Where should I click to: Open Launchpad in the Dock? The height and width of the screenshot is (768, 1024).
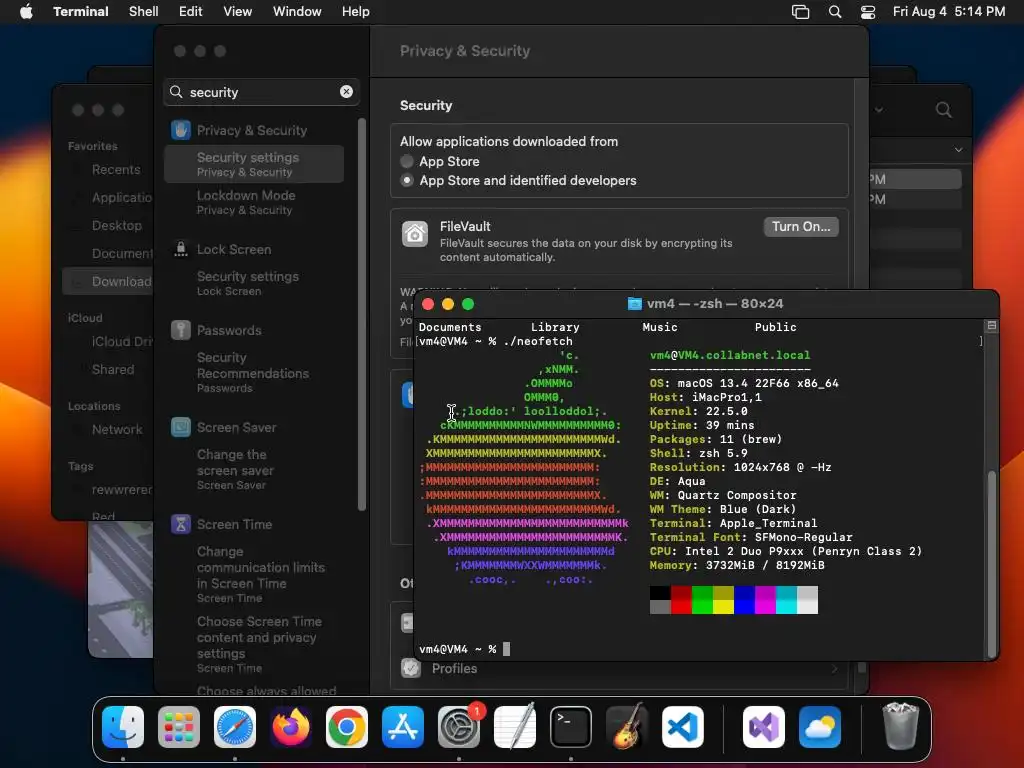[x=179, y=727]
